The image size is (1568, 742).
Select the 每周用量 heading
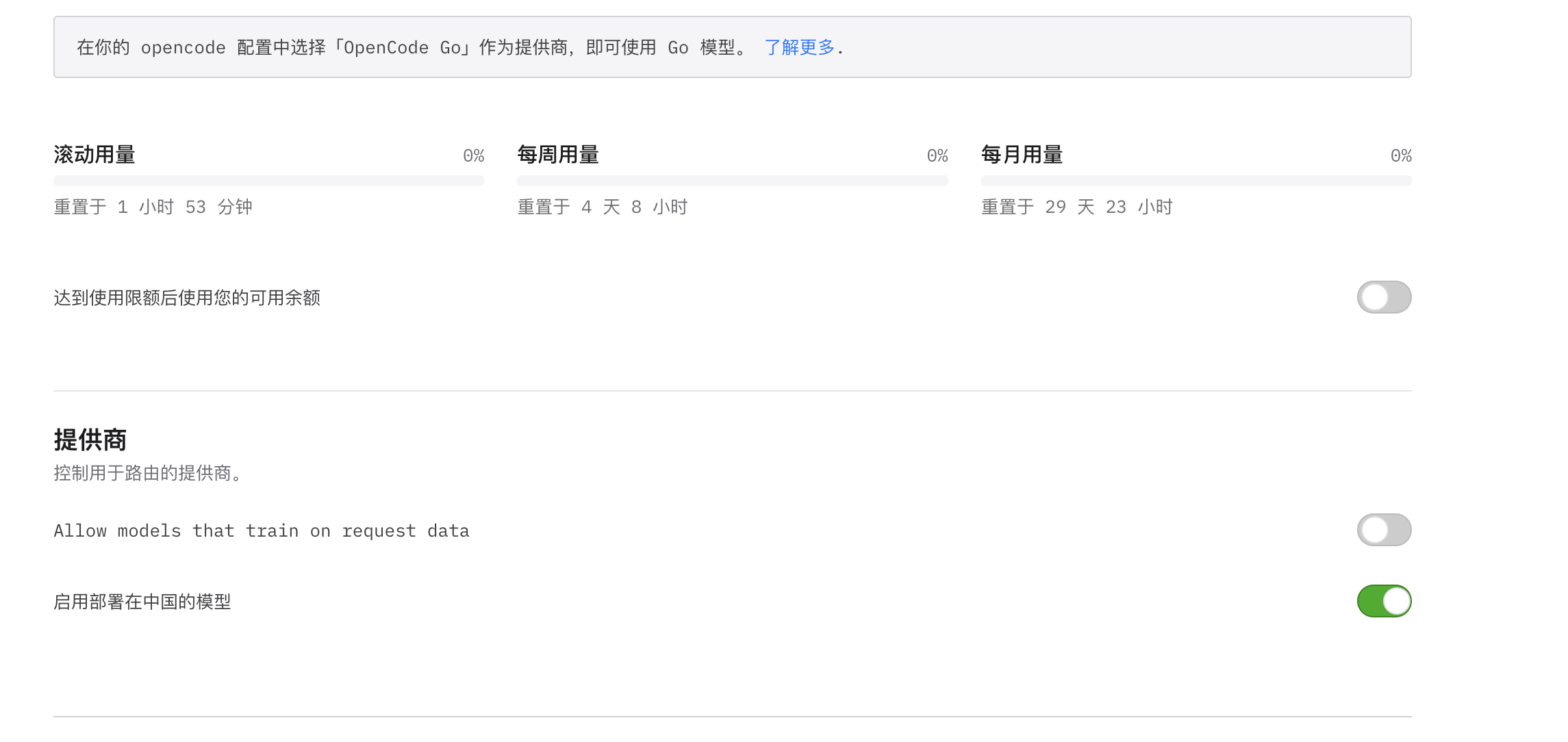(x=558, y=155)
